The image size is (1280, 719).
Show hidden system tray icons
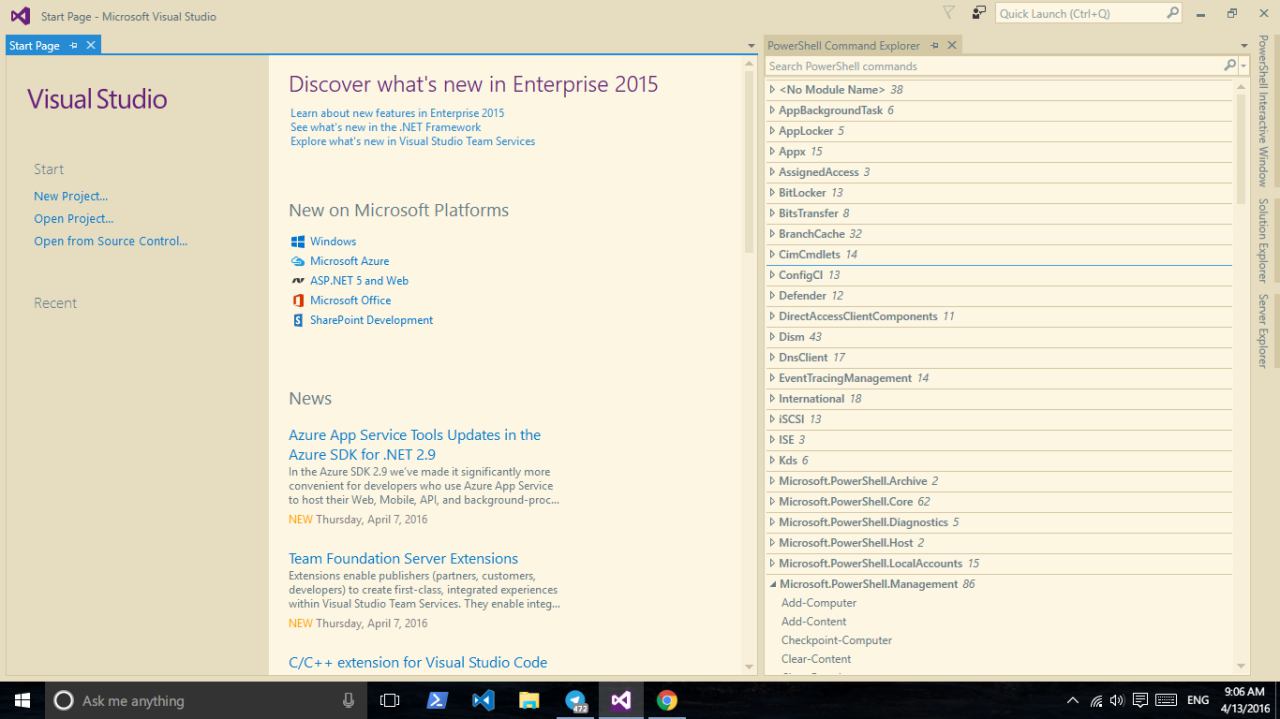pyautogui.click(x=1073, y=700)
